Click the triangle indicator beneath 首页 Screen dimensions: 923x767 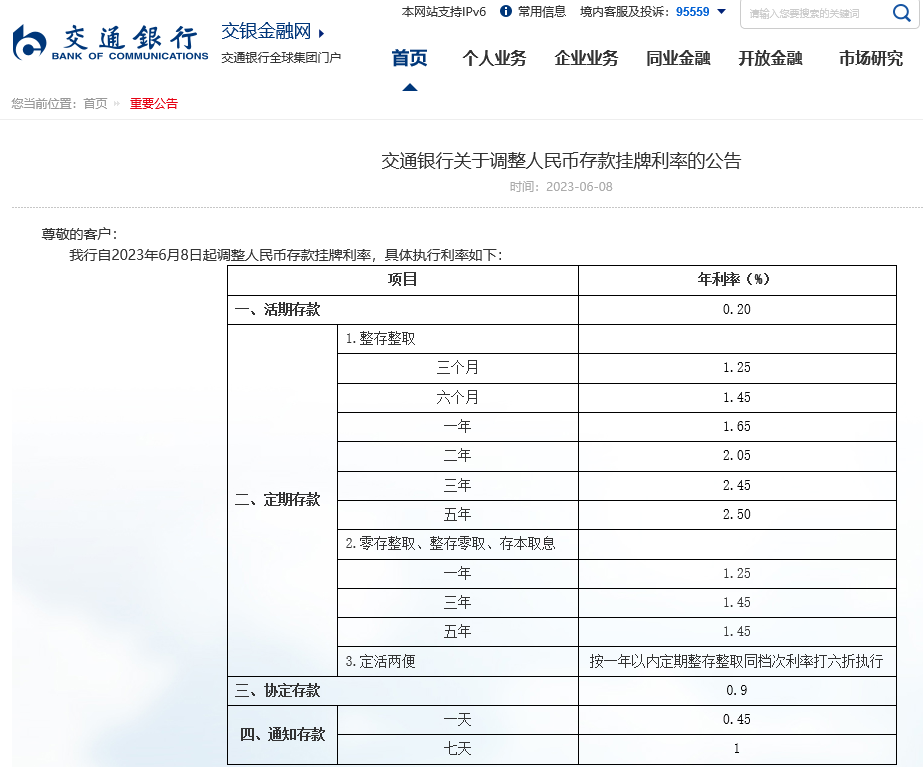[409, 88]
